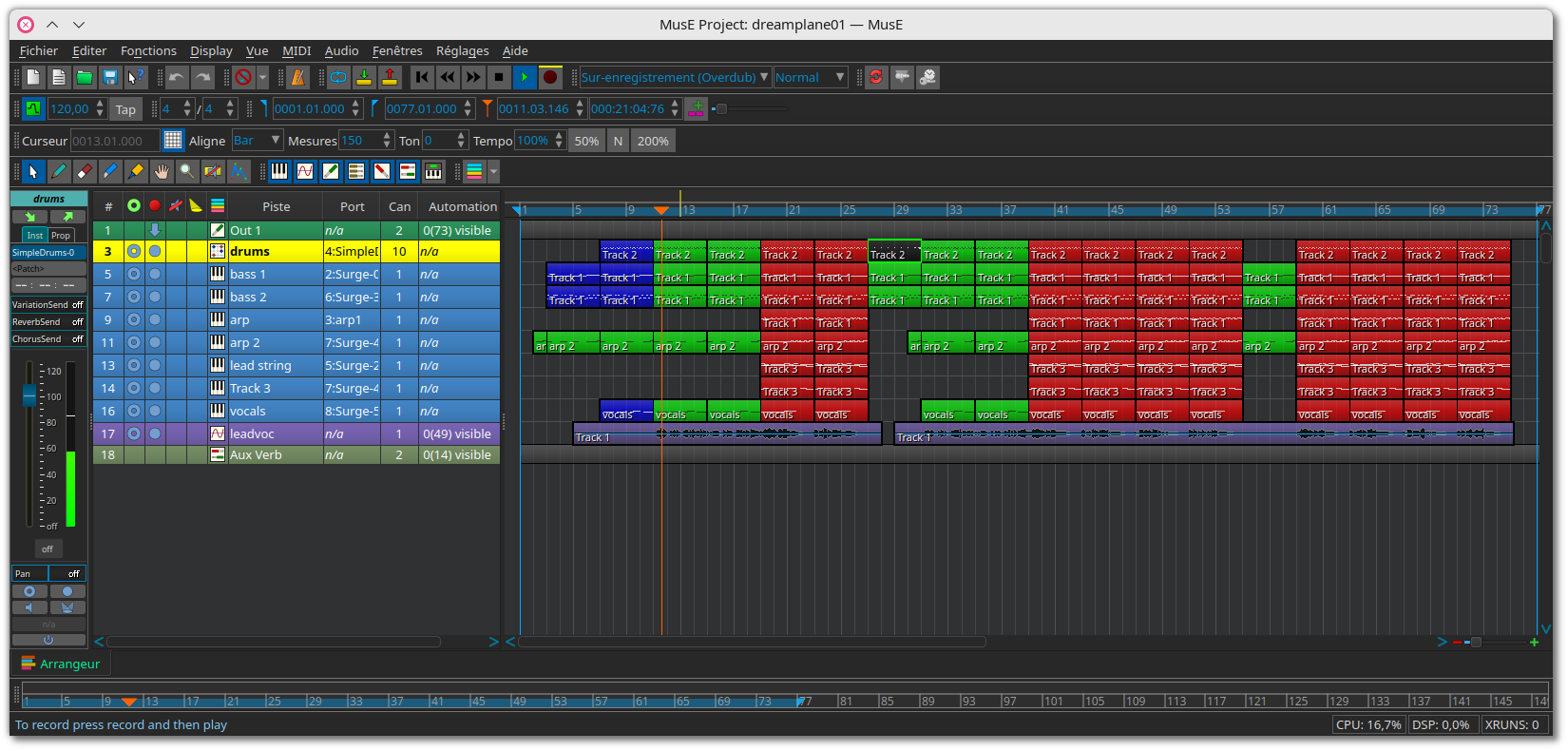
Task: Enable punch-in recording
Action: 364,77
